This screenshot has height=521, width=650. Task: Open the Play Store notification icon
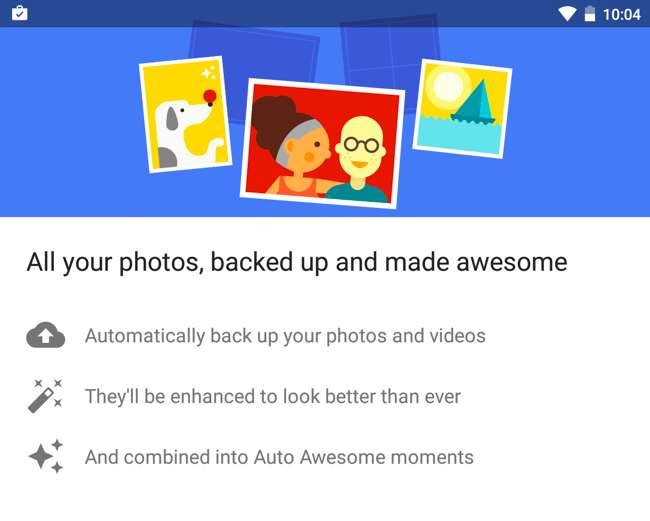click(x=19, y=13)
